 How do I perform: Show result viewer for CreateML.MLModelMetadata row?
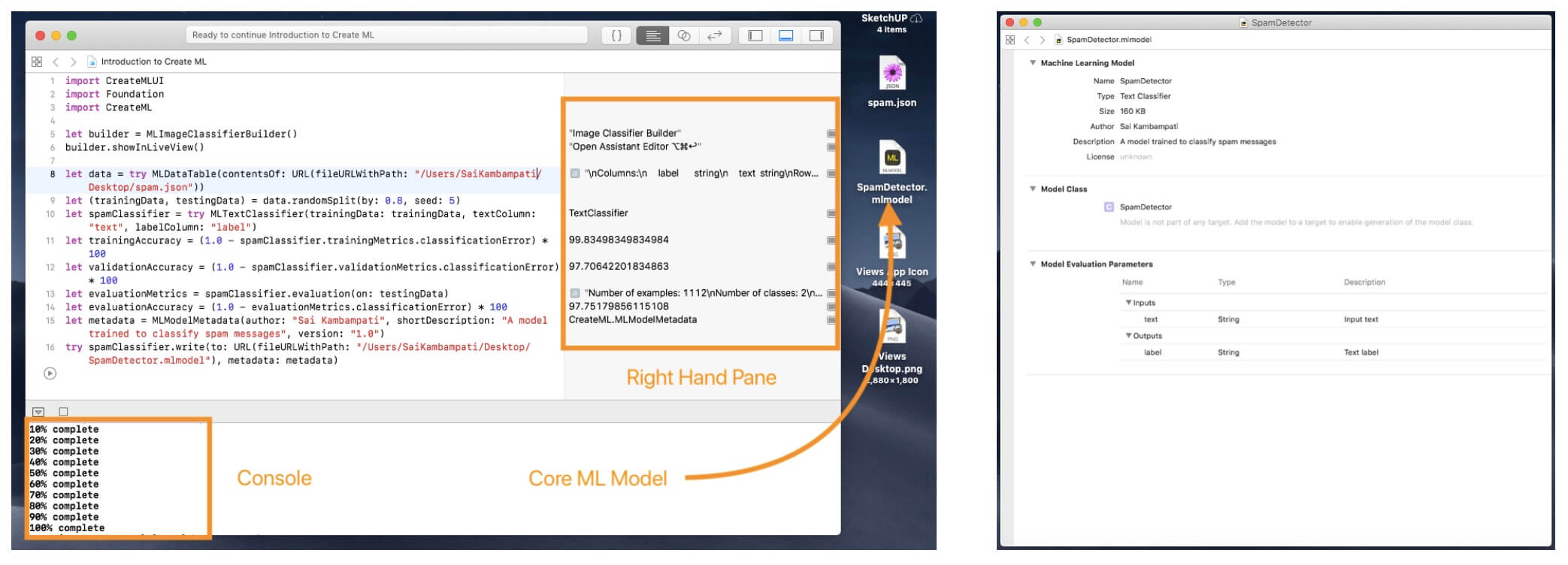(x=831, y=320)
